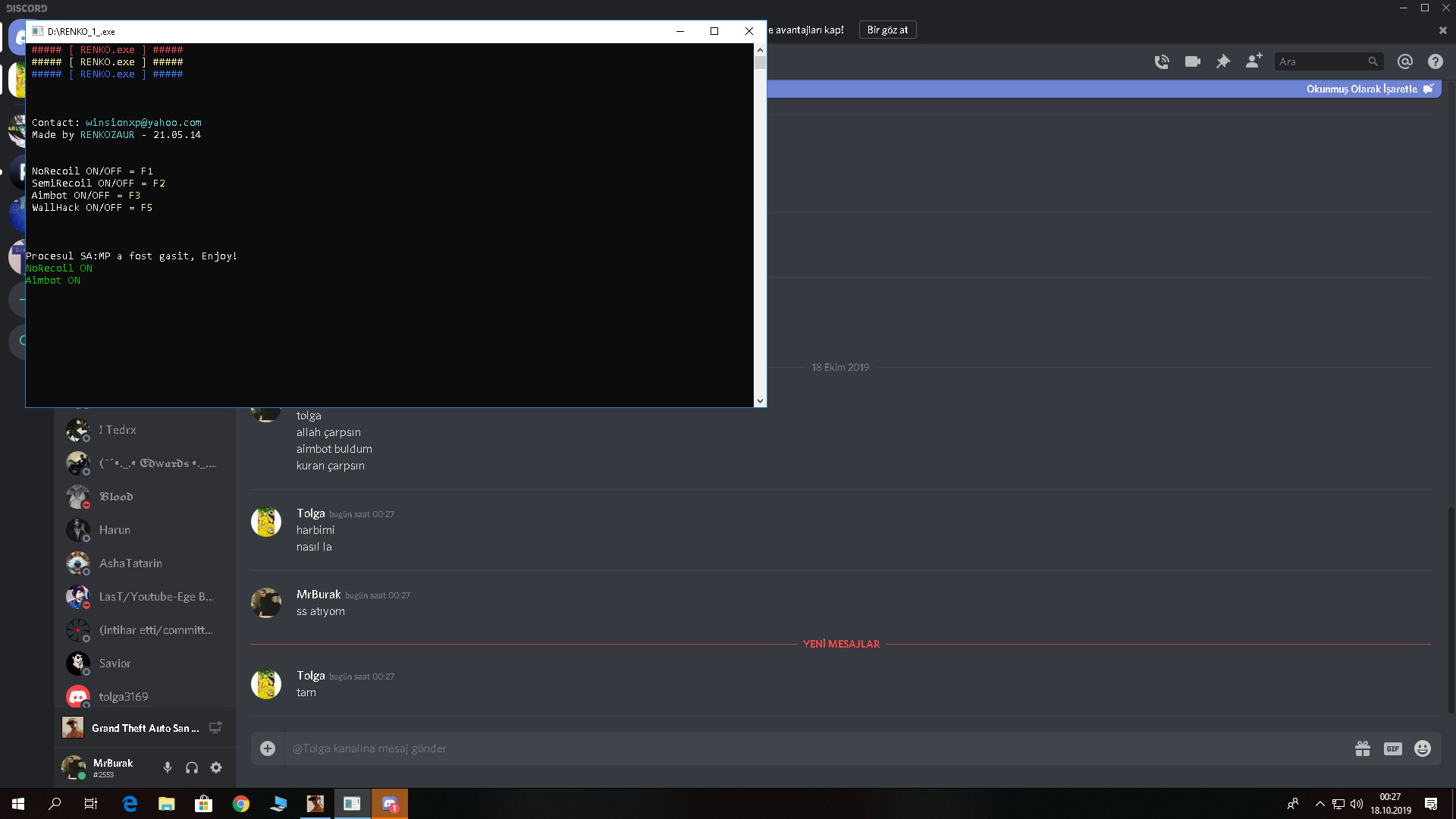Open the AshaTatarin direct message
This screenshot has width=1456, height=819.
[x=130, y=563]
